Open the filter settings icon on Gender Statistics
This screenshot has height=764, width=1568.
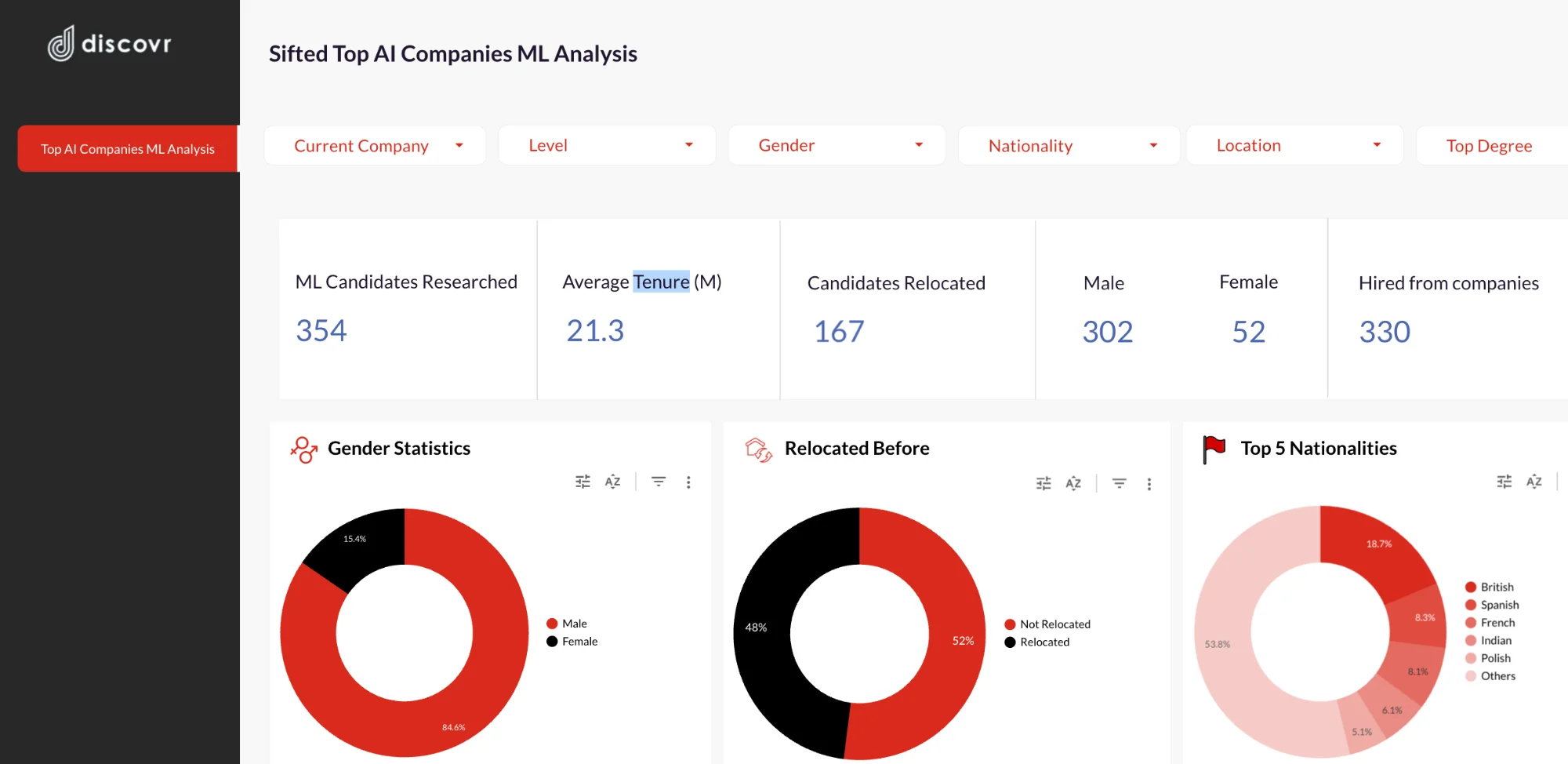(x=583, y=481)
